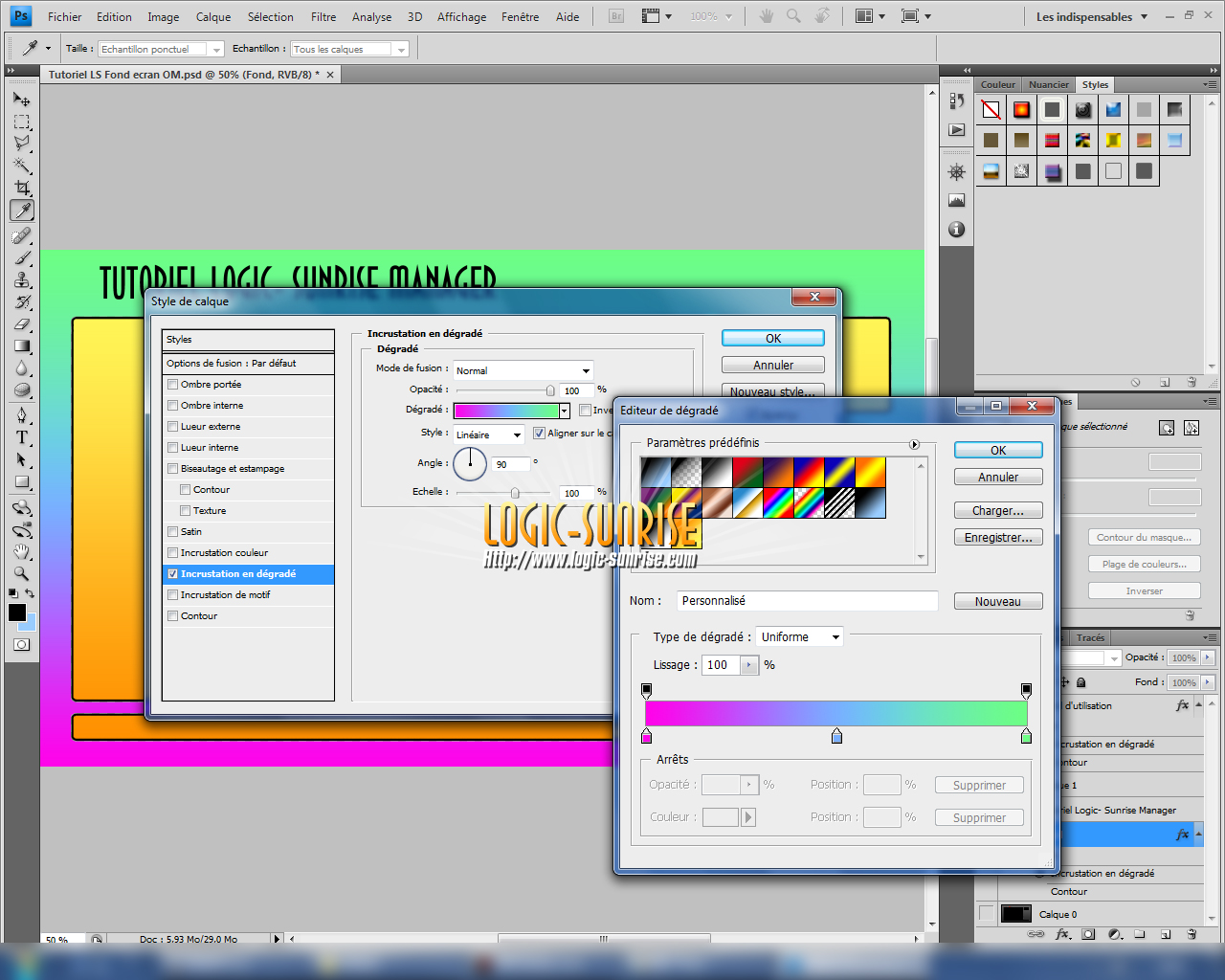1225x980 pixels.
Task: Select the rainbow Spectre gradient preset
Action: [x=778, y=503]
